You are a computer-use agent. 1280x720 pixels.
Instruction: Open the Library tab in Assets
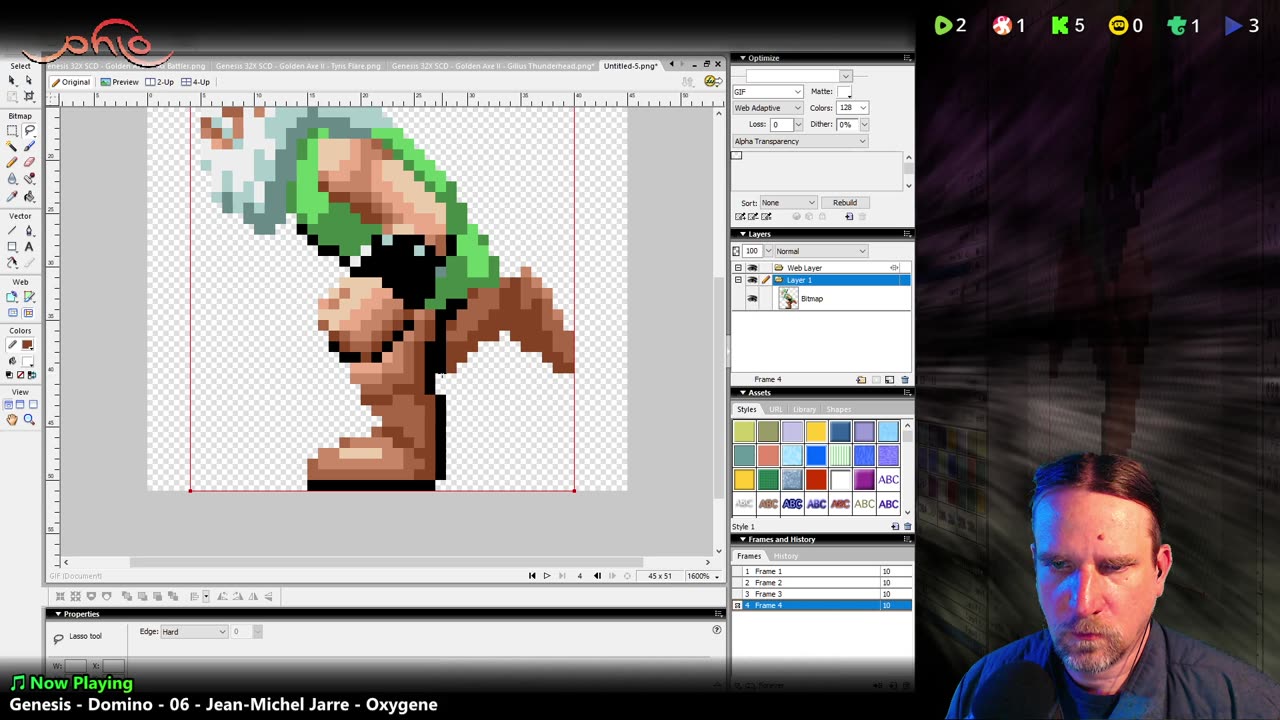[x=804, y=410]
